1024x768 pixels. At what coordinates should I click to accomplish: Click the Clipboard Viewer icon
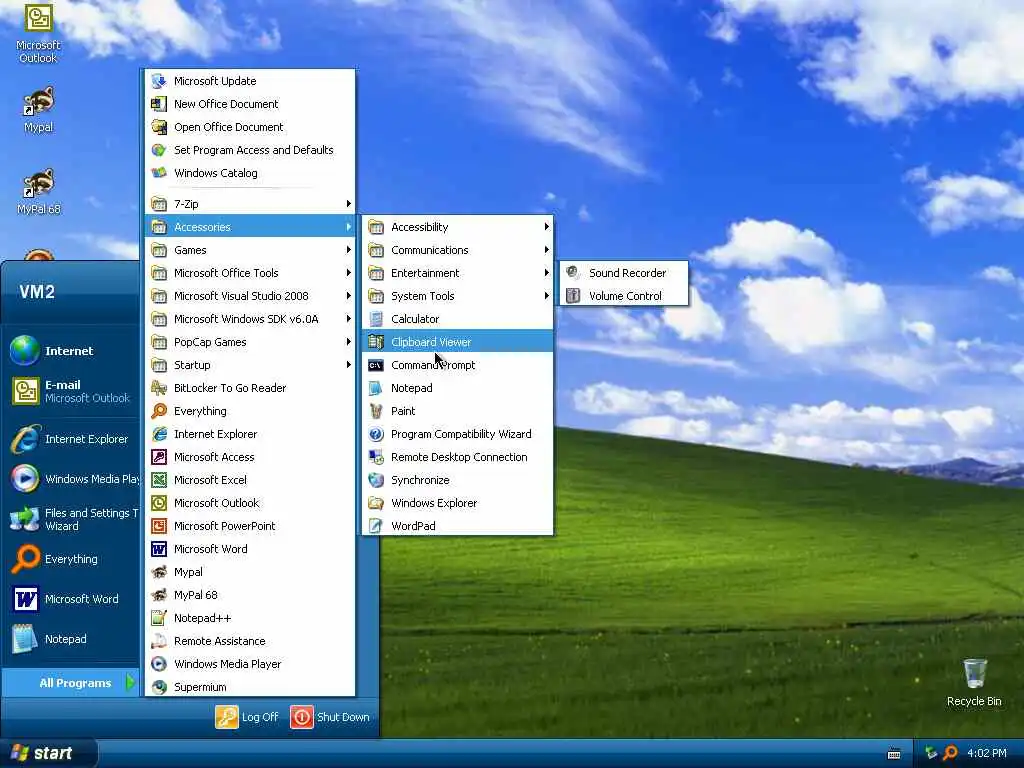[376, 342]
